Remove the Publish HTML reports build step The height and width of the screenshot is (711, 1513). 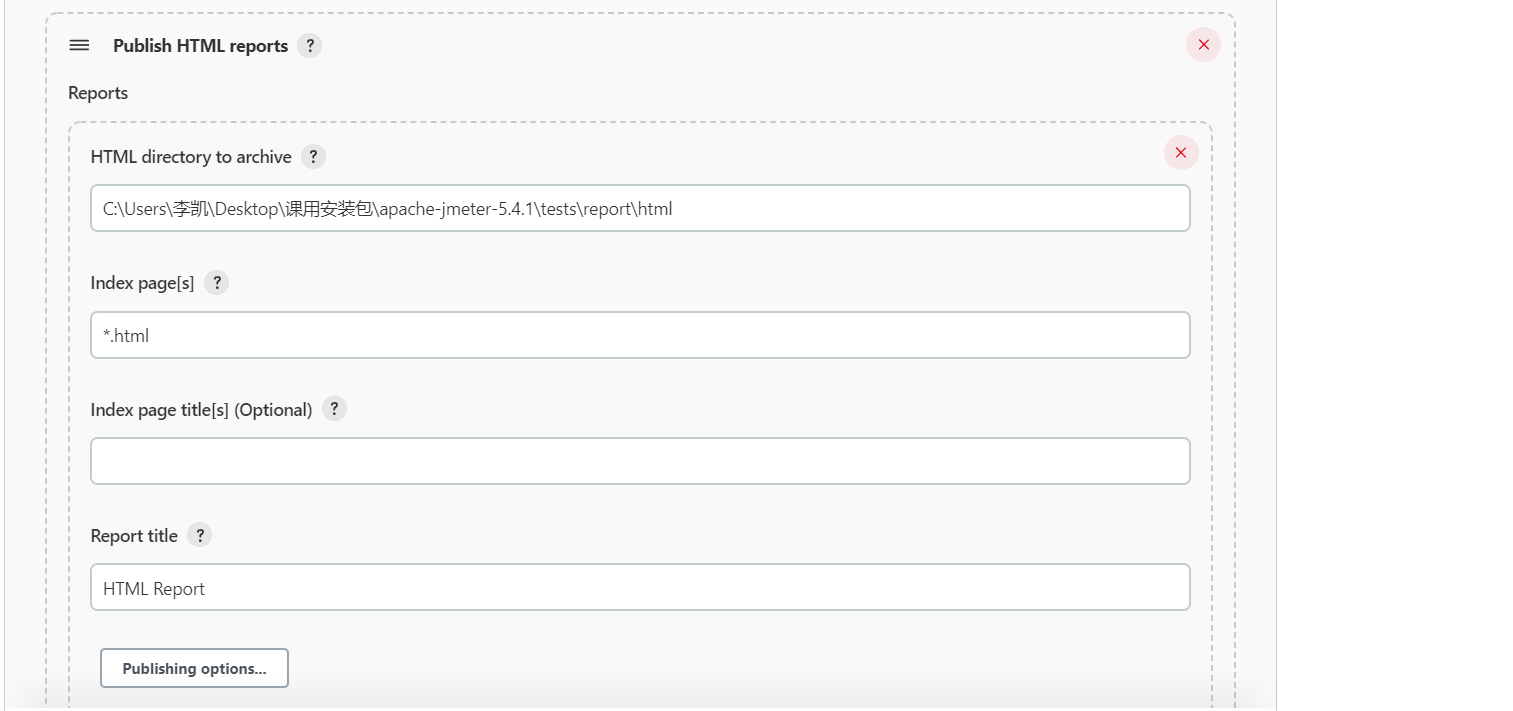(1203, 45)
